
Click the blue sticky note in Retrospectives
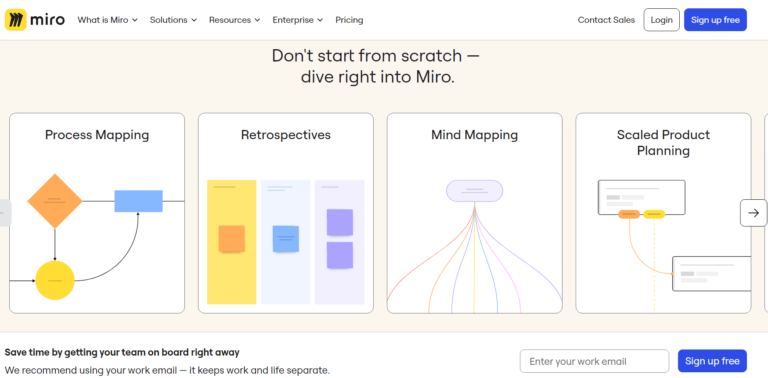[286, 239]
